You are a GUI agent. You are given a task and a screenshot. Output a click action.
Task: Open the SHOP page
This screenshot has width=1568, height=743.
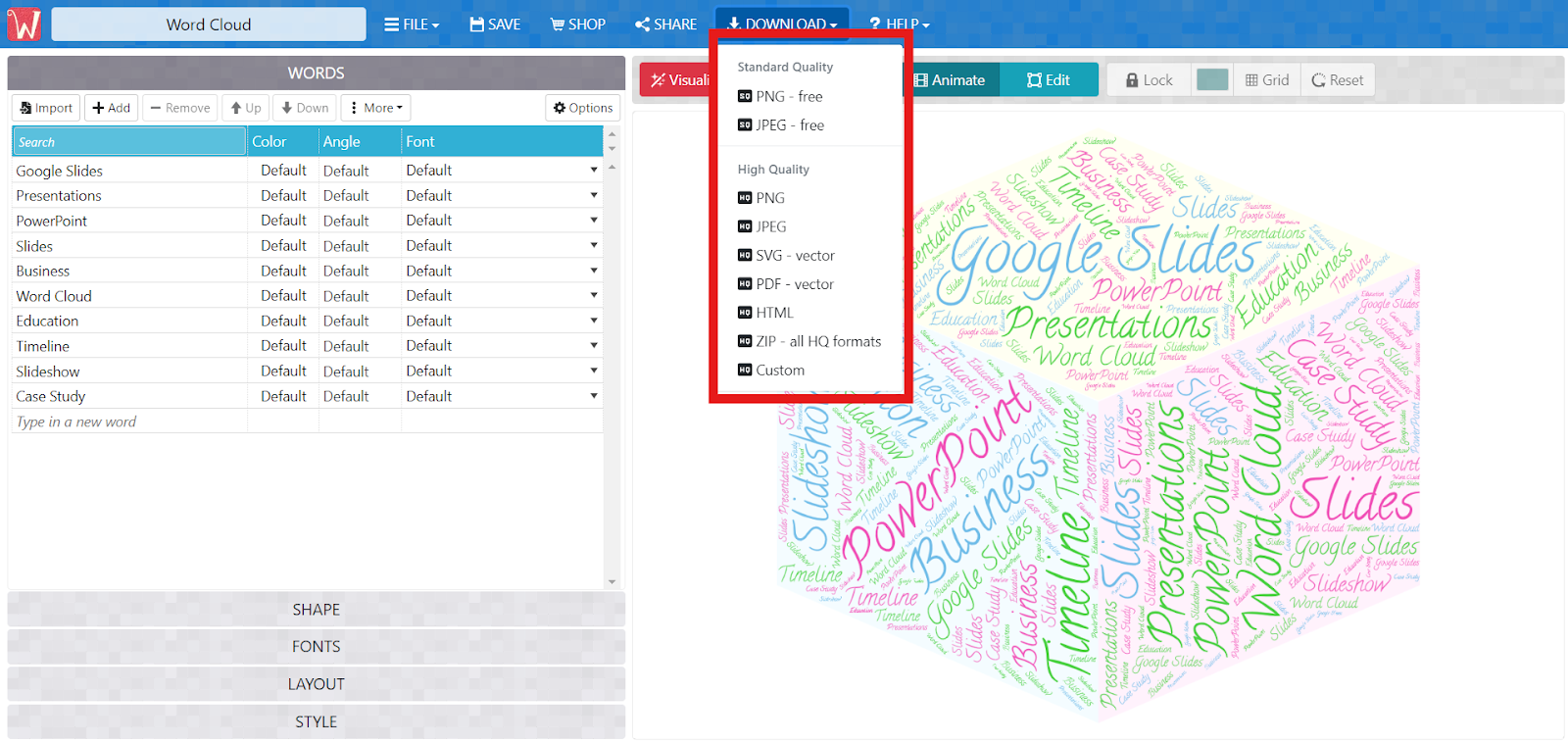pos(578,25)
